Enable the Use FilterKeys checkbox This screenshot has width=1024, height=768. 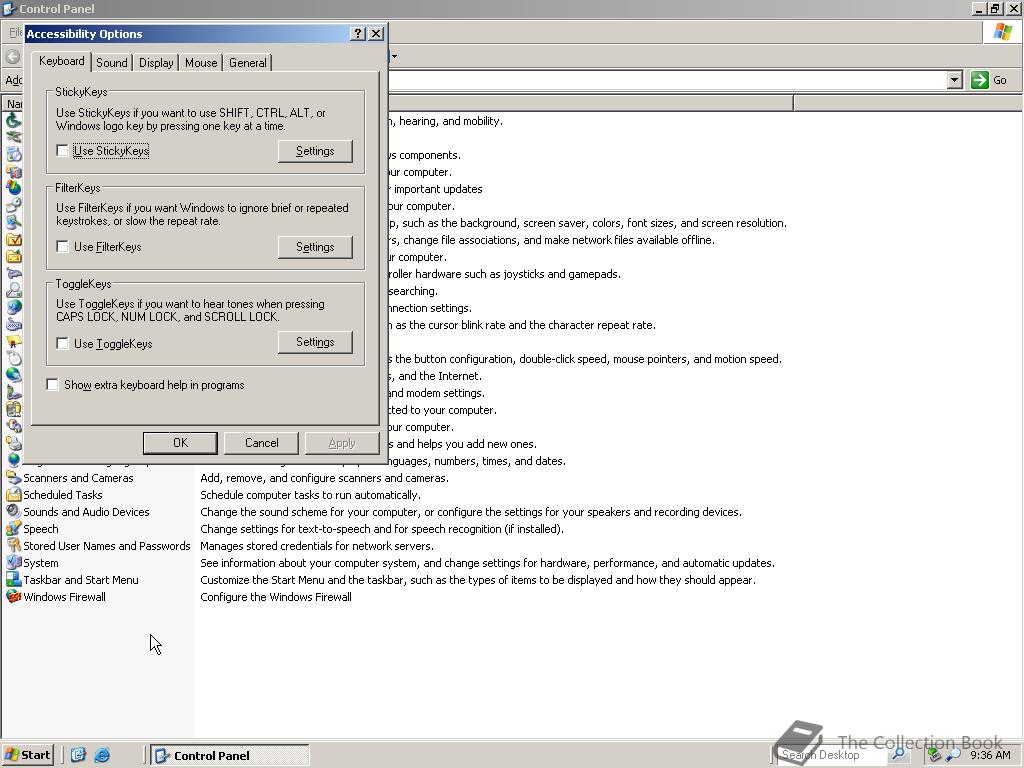coord(62,247)
